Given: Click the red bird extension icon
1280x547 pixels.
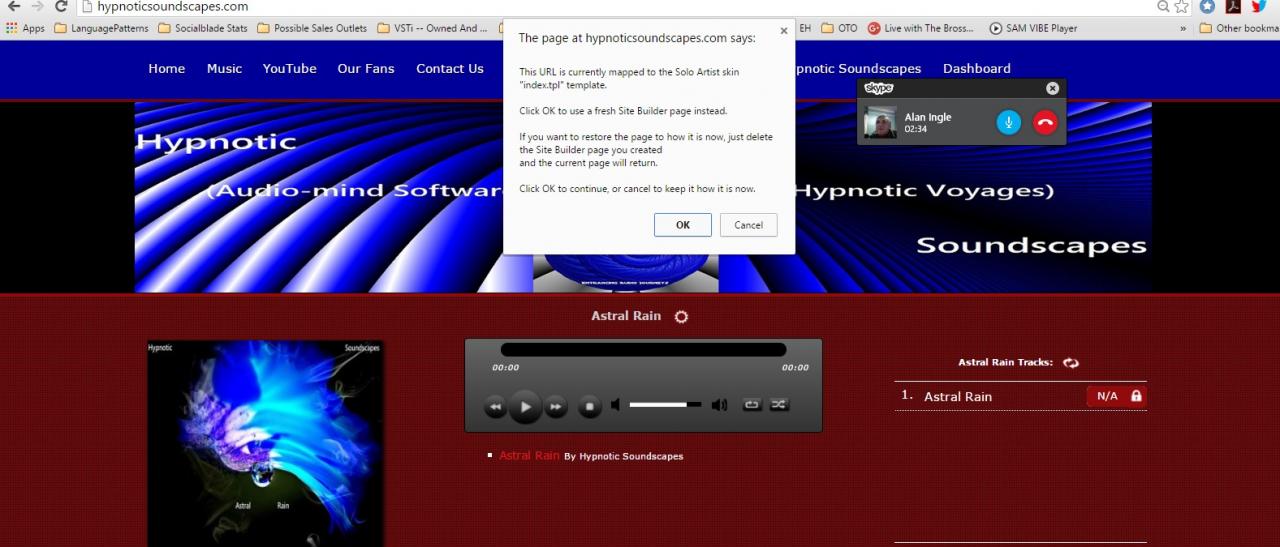Looking at the screenshot, I should click(1259, 6).
